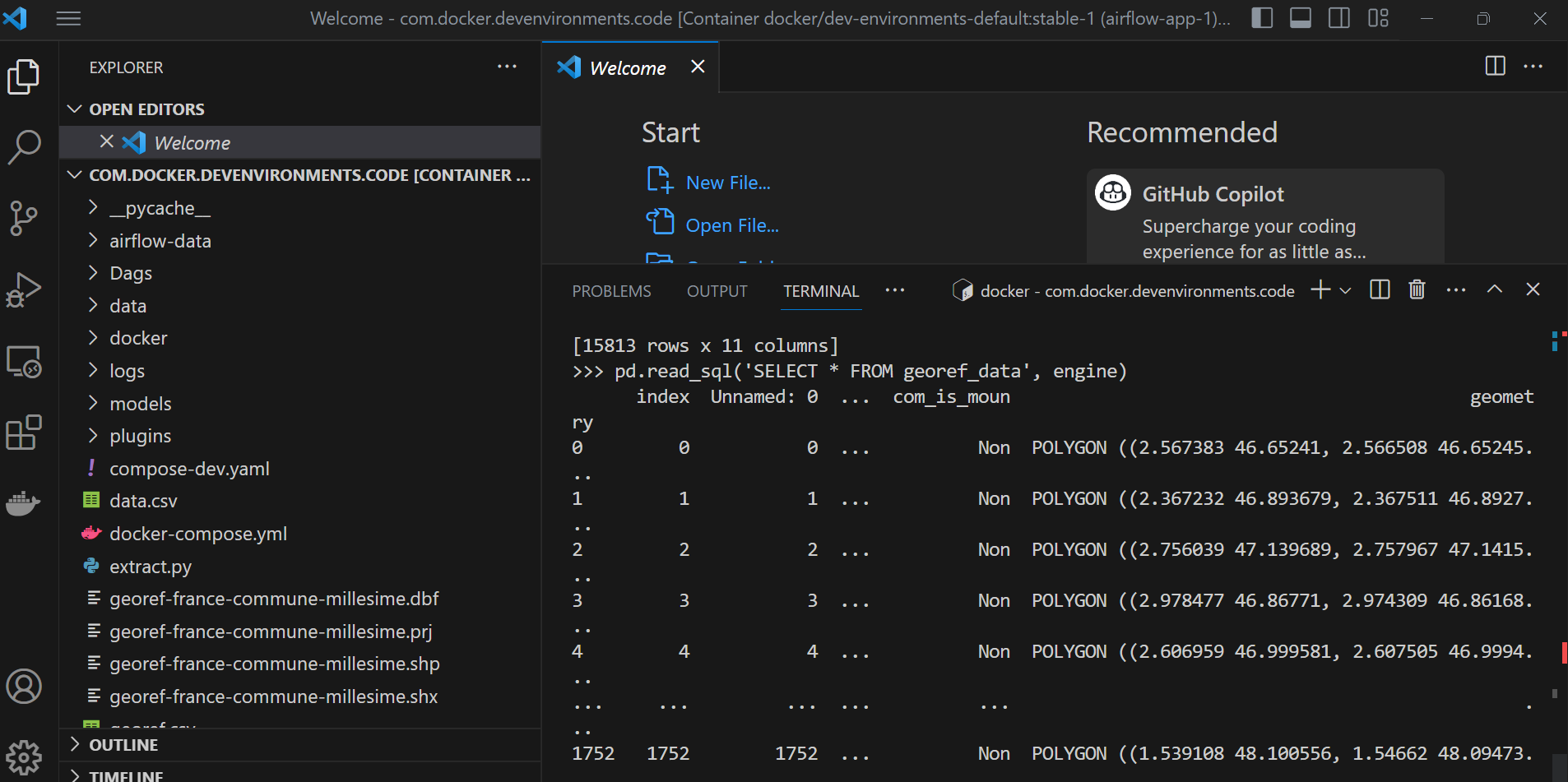Viewport: 1568px width, 782px height.
Task: Toggle secondary side bar visibility
Action: pos(1339,18)
